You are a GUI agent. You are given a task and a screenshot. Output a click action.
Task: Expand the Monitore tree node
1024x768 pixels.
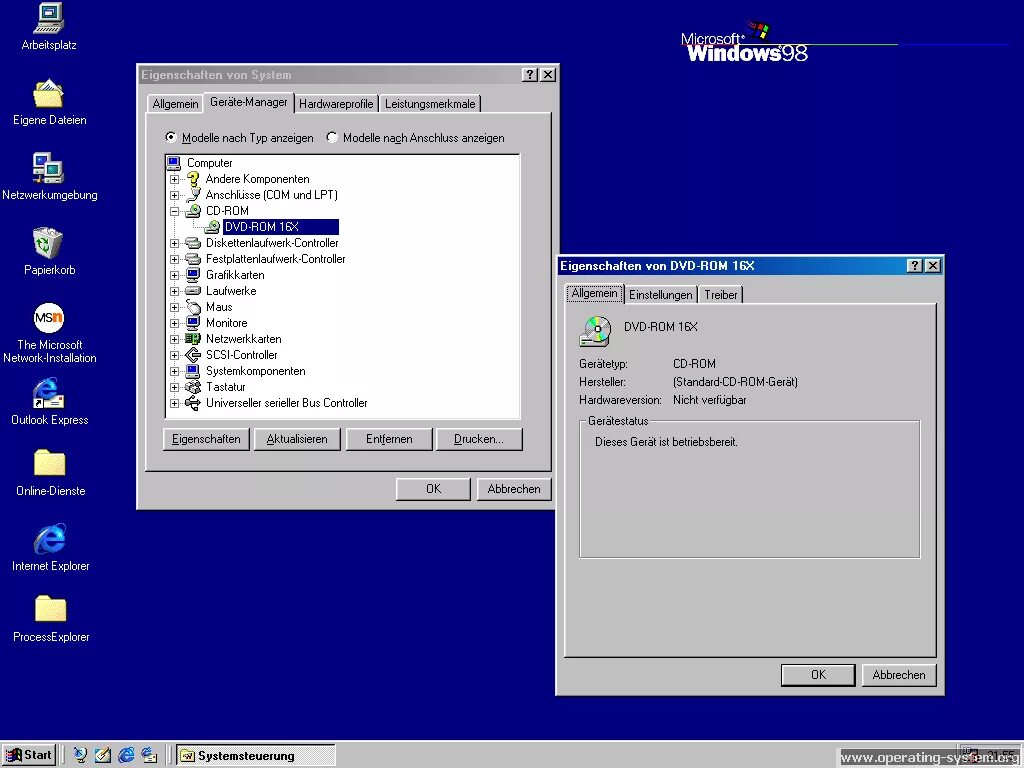point(174,323)
